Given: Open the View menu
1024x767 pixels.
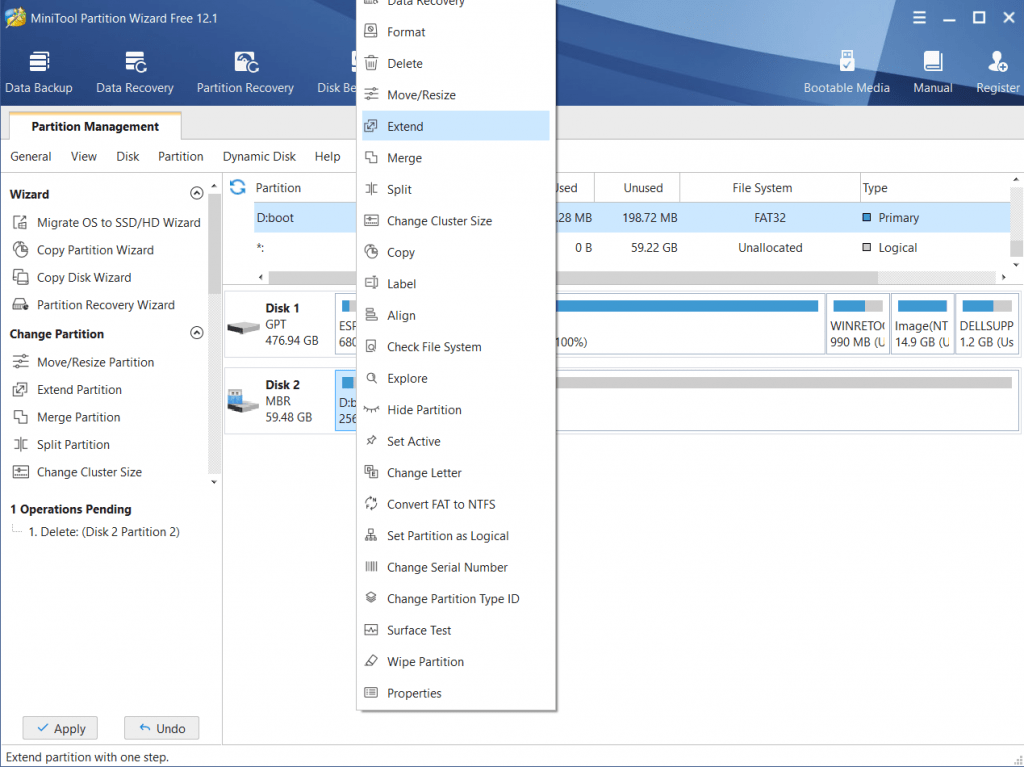Looking at the screenshot, I should tap(84, 156).
